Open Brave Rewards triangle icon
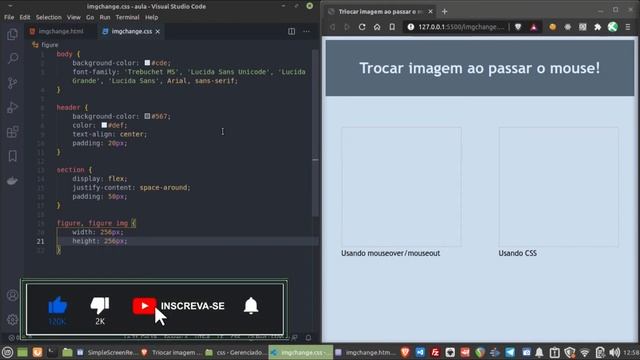 [533, 27]
